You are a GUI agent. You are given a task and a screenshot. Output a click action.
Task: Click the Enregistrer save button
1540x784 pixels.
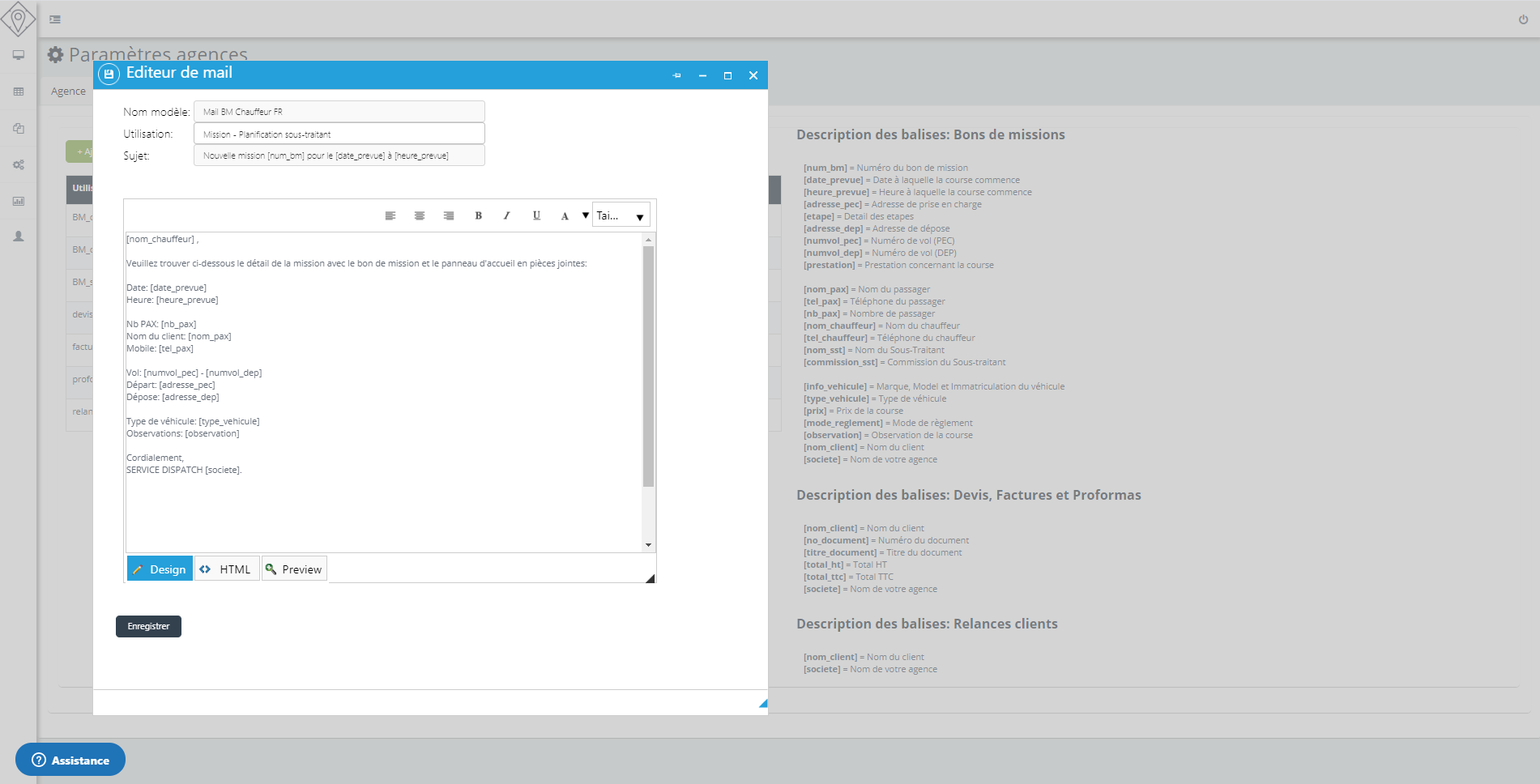(x=148, y=626)
